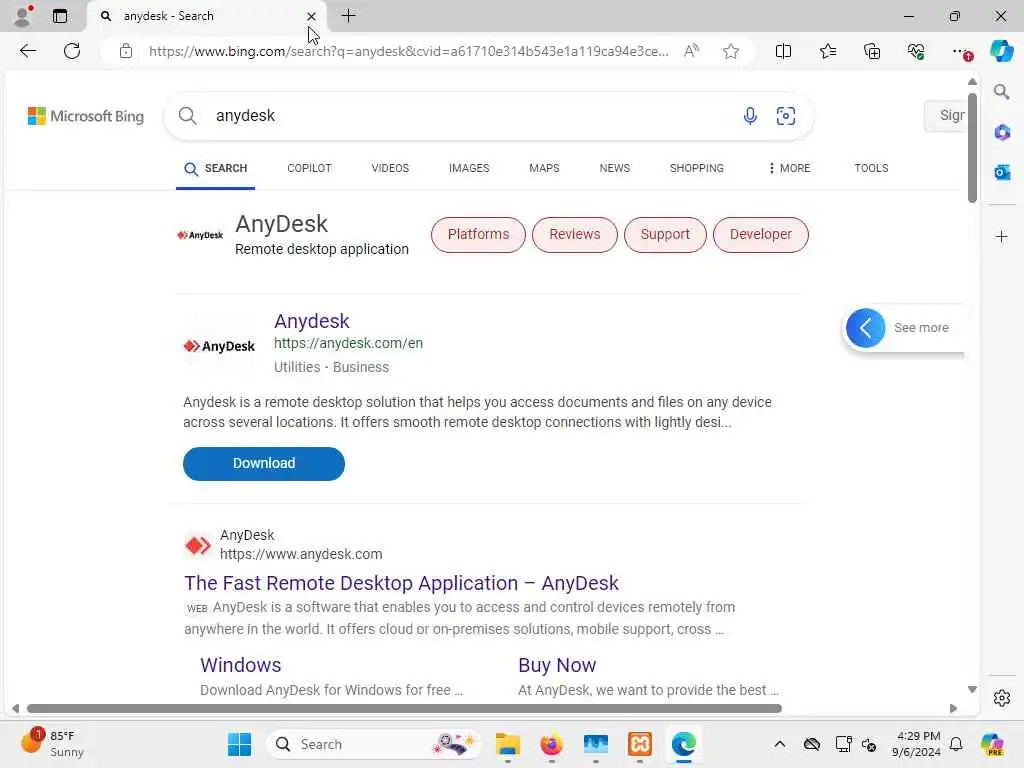1024x768 pixels.
Task: Open a new tab with plus button
Action: (x=349, y=16)
